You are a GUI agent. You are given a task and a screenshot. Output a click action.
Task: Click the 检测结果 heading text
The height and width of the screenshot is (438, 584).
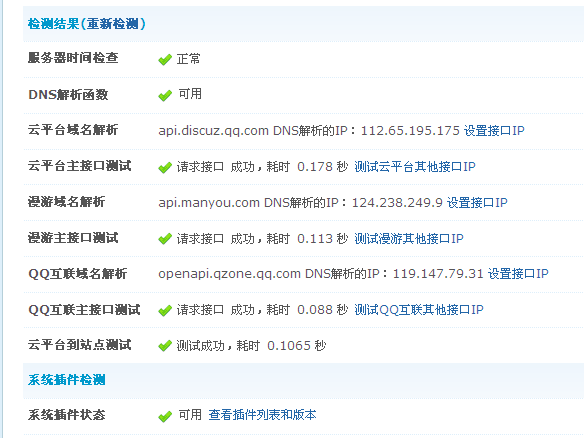point(53,24)
